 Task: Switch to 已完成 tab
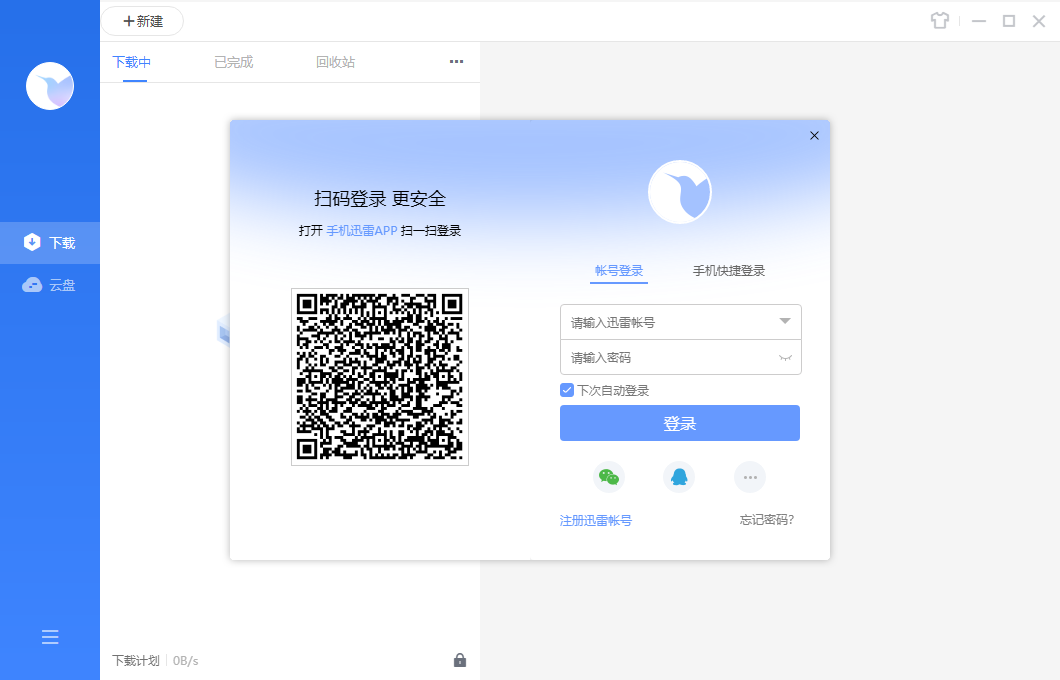233,62
